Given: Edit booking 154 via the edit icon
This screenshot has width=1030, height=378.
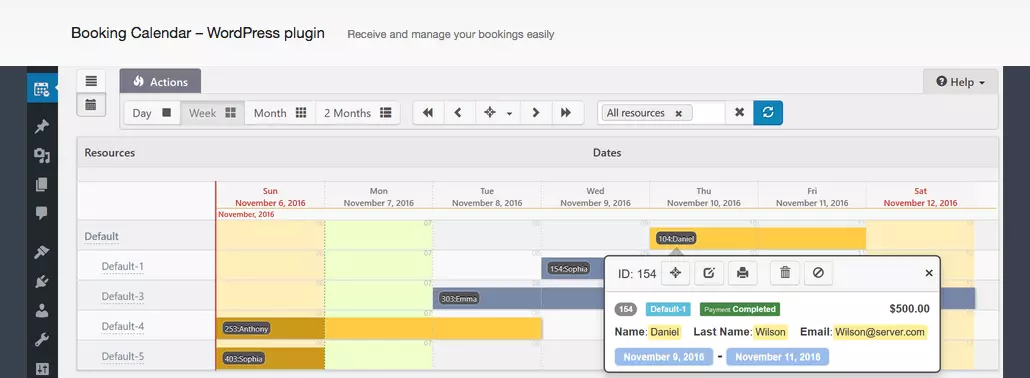Looking at the screenshot, I should [709, 273].
